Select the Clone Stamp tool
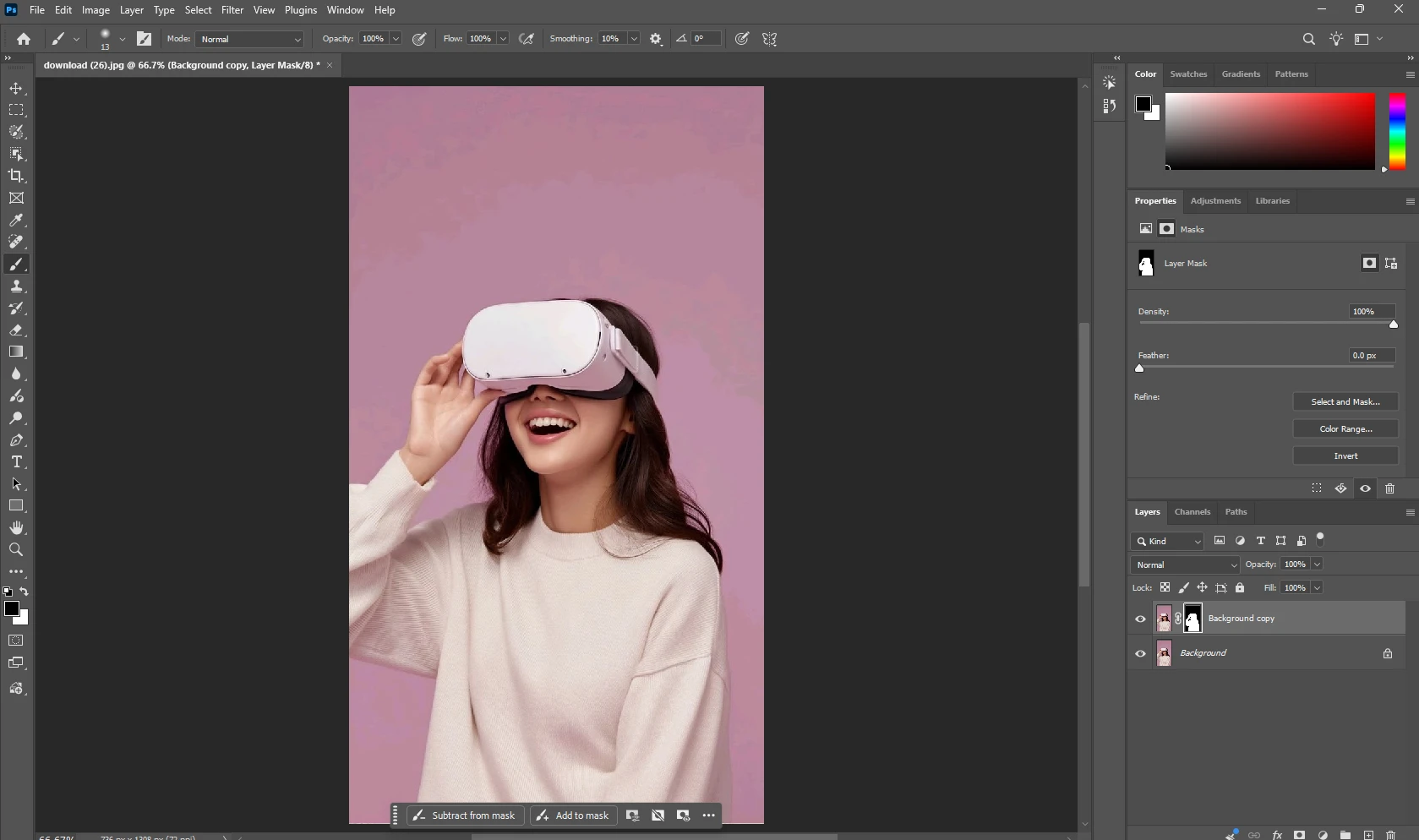The height and width of the screenshot is (840, 1419). coord(16,286)
